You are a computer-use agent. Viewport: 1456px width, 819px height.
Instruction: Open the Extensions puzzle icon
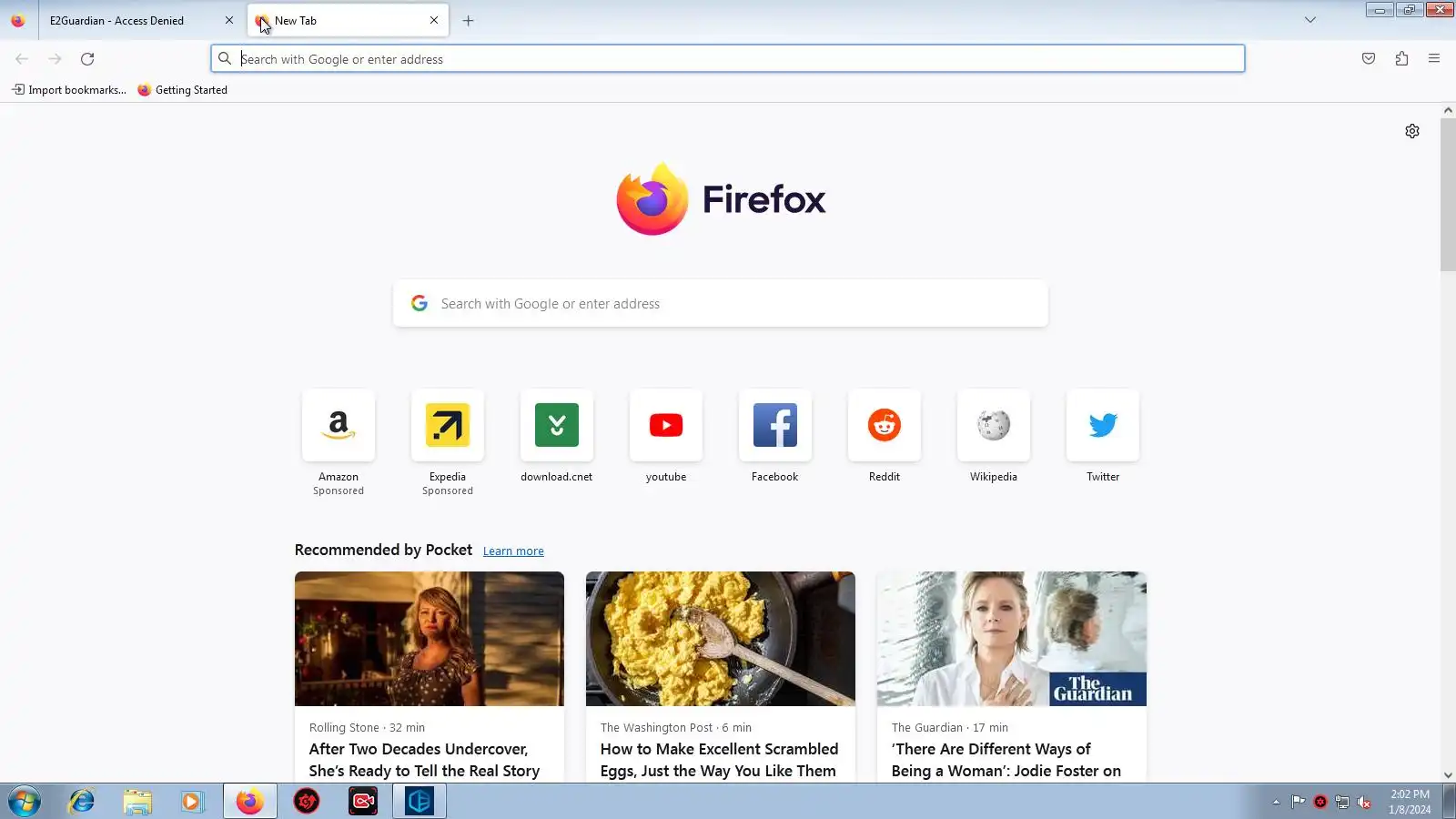[1401, 59]
